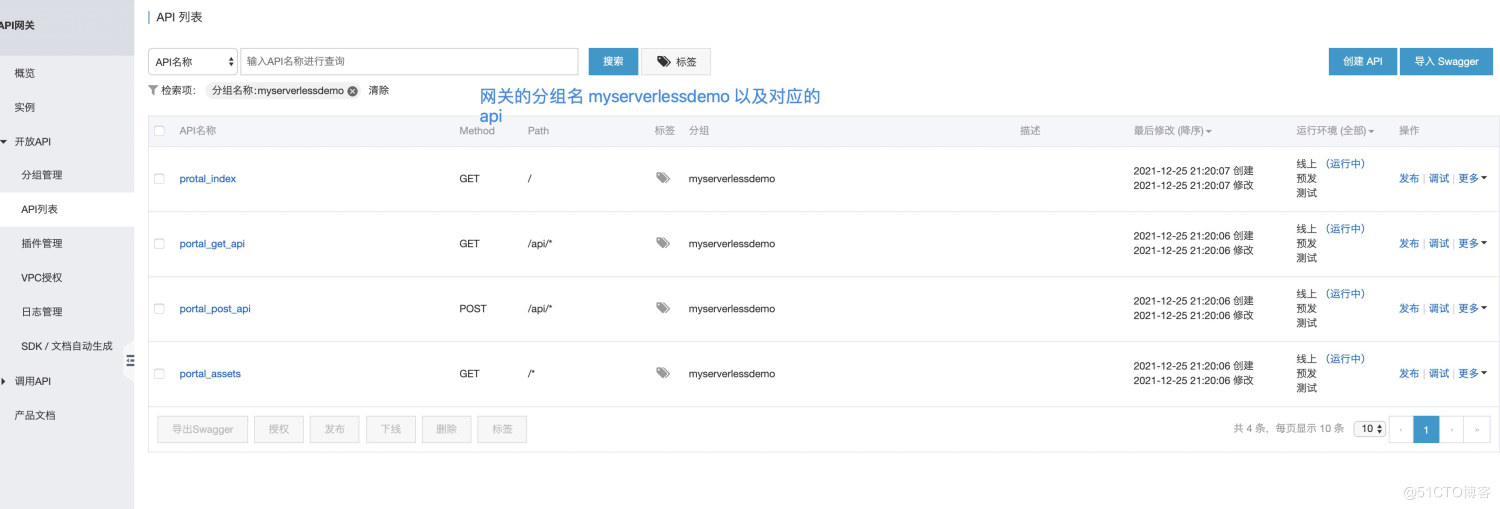The image size is (1500, 509).
Task: Click the 创建 API button
Action: click(1362, 61)
